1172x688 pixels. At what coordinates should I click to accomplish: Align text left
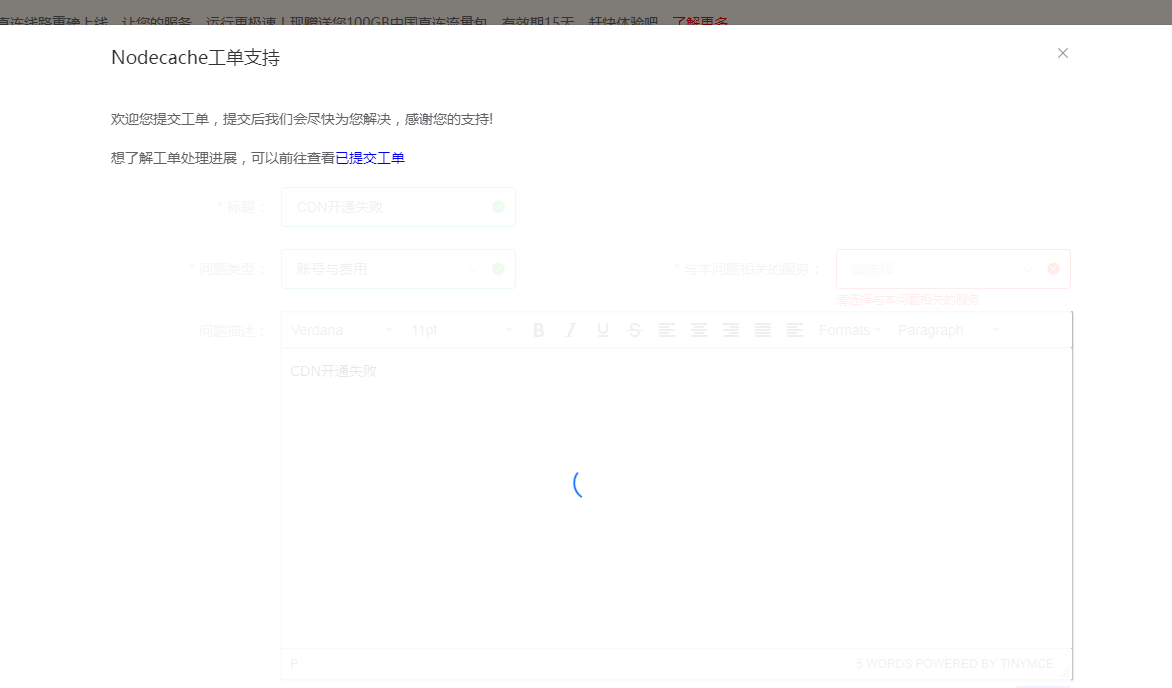tap(667, 331)
